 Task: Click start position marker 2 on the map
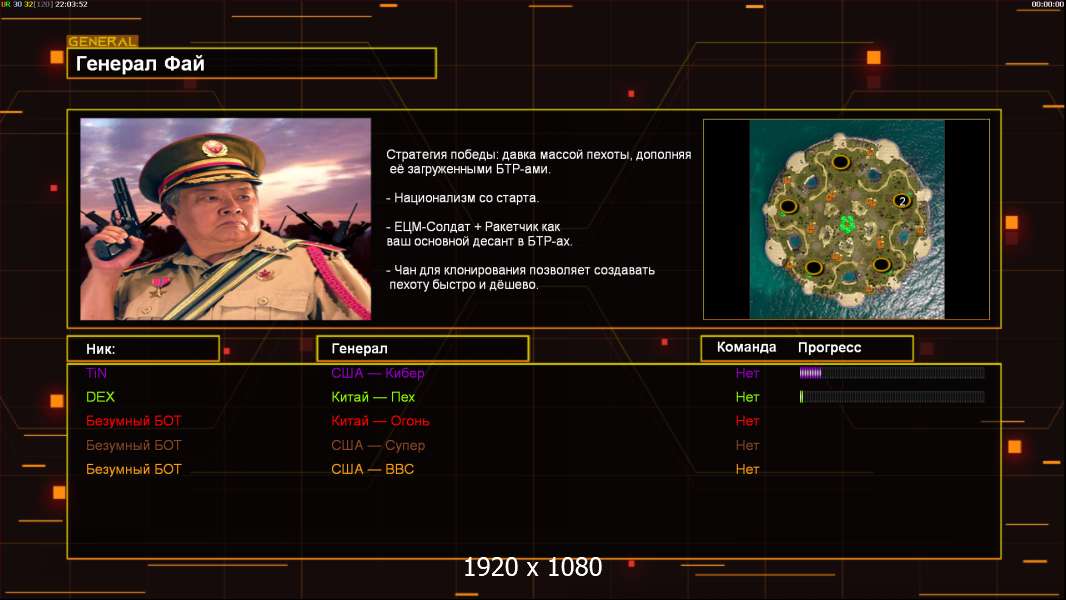(901, 201)
